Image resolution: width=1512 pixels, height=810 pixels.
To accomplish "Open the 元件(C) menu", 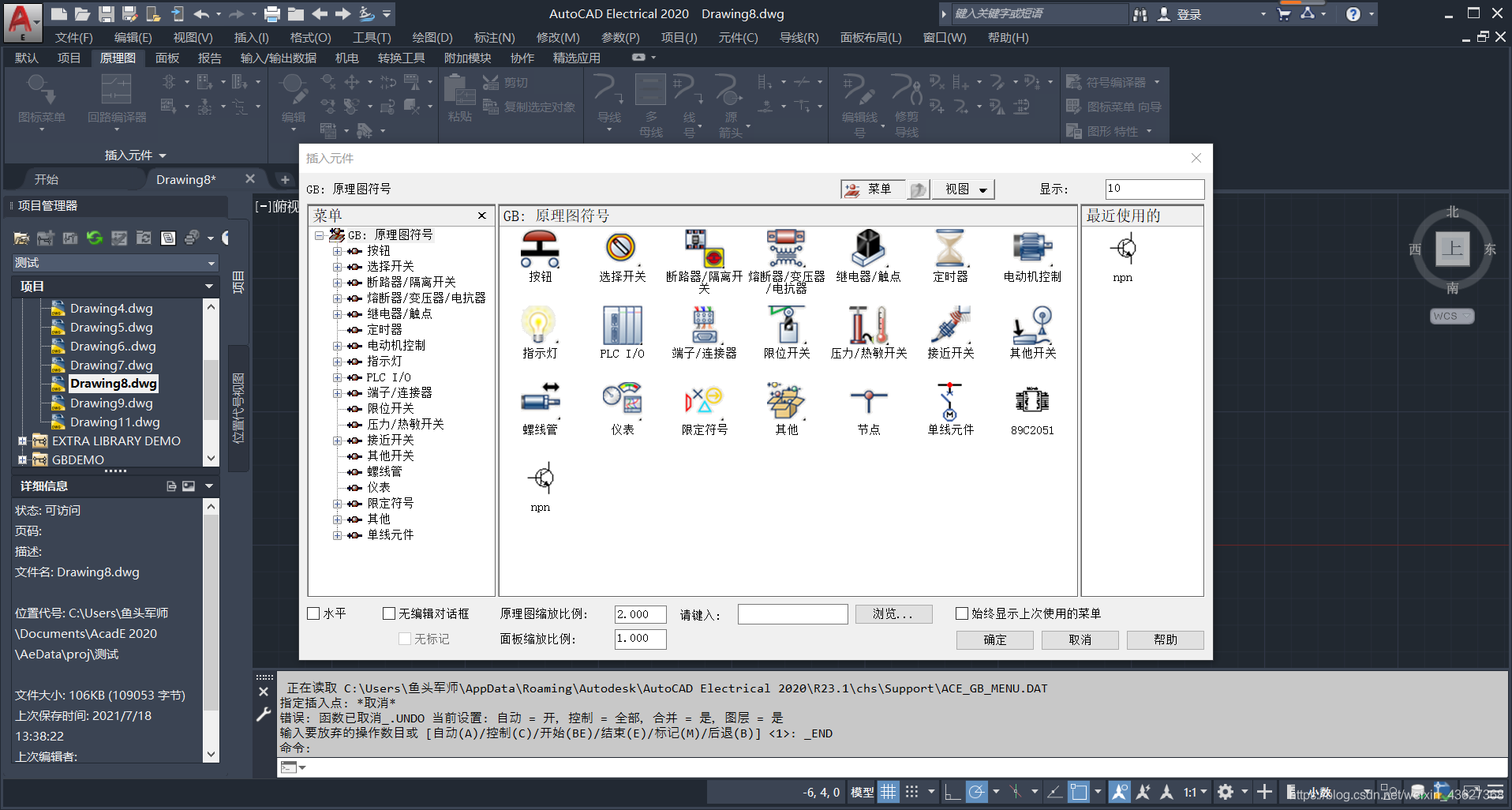I will [738, 37].
